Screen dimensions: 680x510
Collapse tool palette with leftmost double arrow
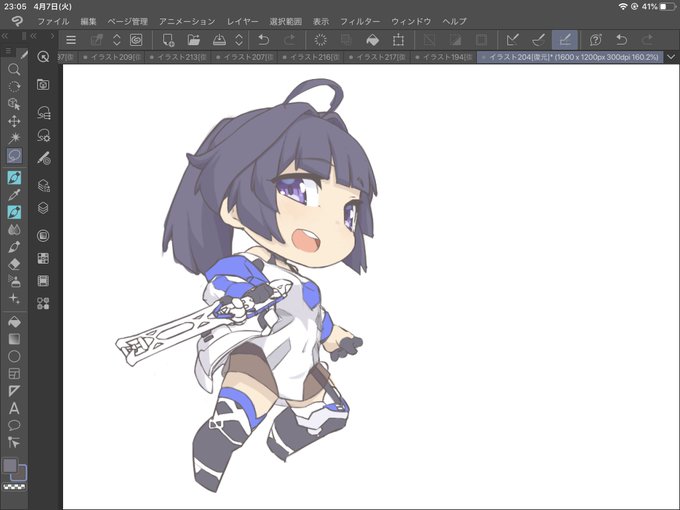pyautogui.click(x=5, y=36)
